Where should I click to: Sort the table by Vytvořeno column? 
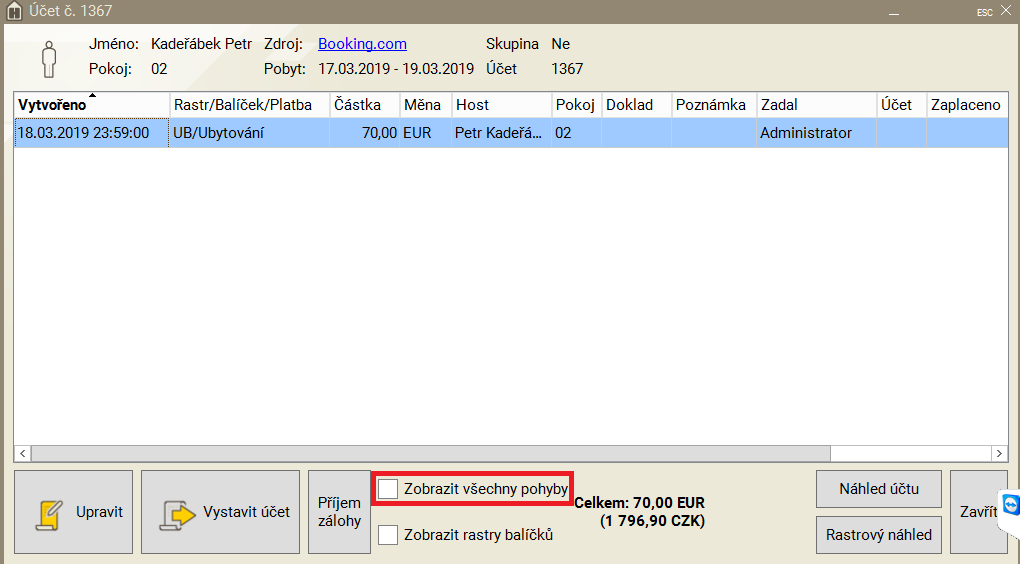(90, 105)
